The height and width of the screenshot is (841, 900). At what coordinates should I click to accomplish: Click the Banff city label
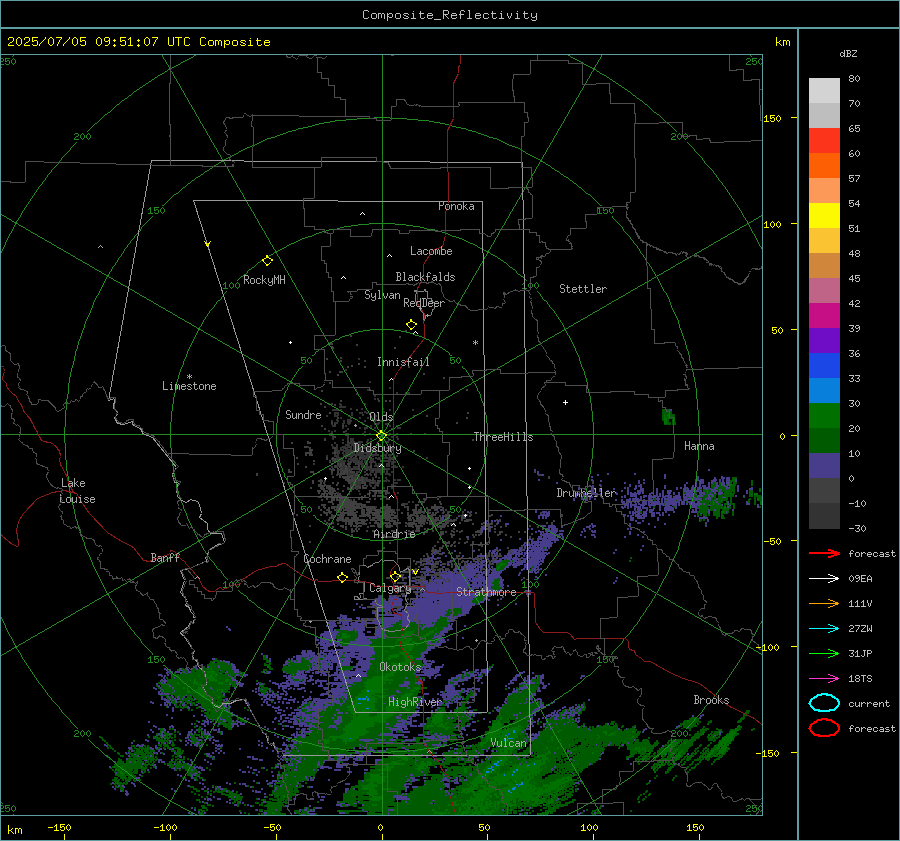(x=165, y=557)
